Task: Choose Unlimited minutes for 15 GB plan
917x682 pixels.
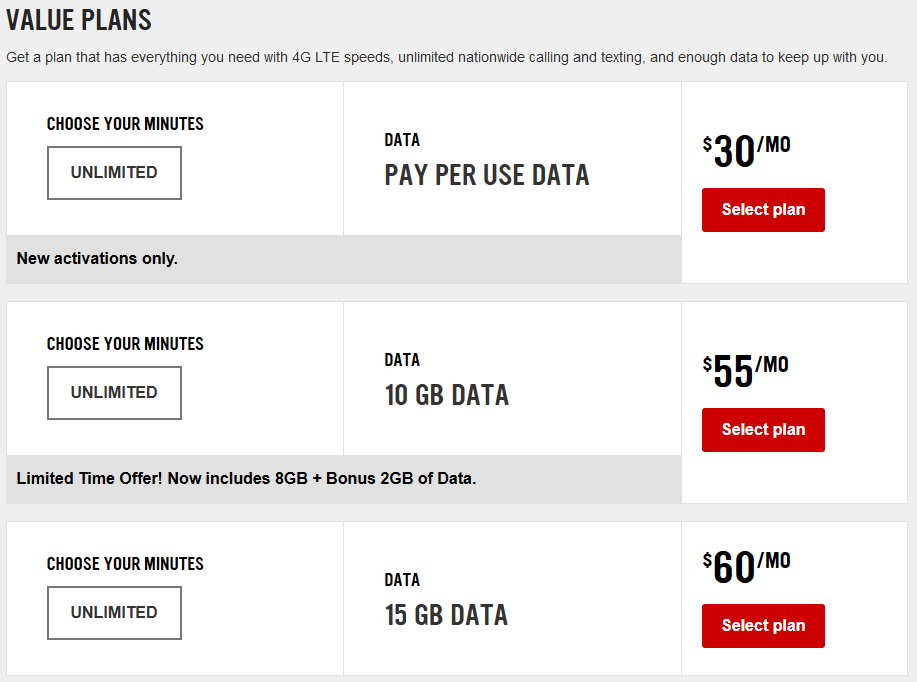Action: [114, 613]
